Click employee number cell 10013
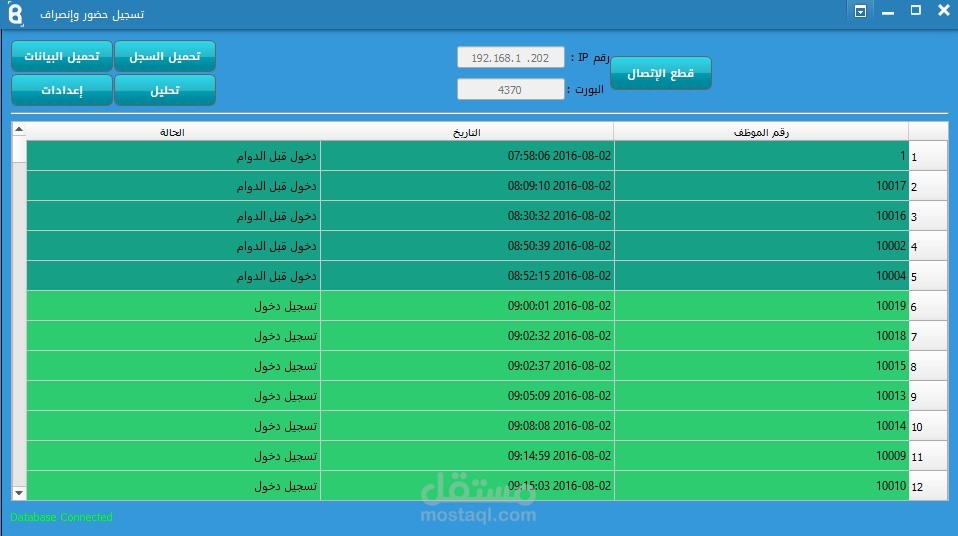 (x=761, y=395)
